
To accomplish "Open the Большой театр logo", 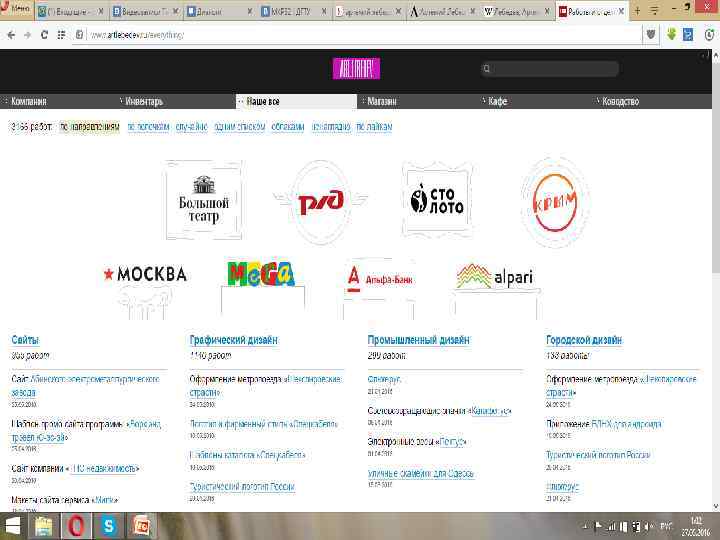I will pyautogui.click(x=204, y=200).
